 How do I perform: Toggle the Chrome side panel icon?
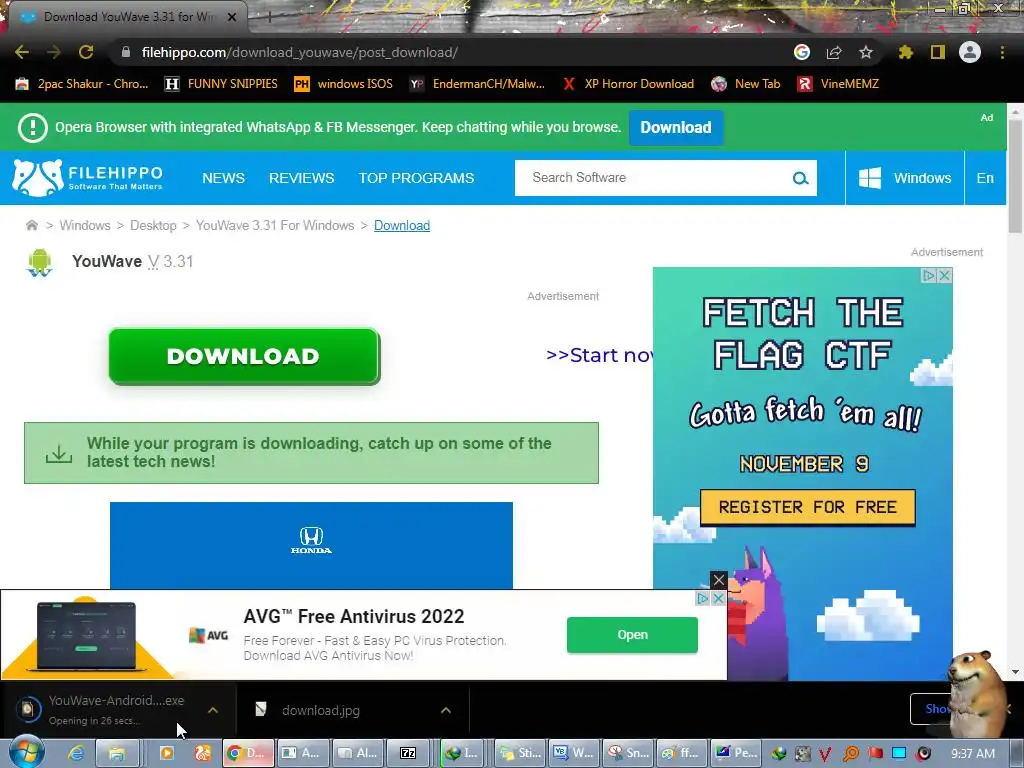938,52
